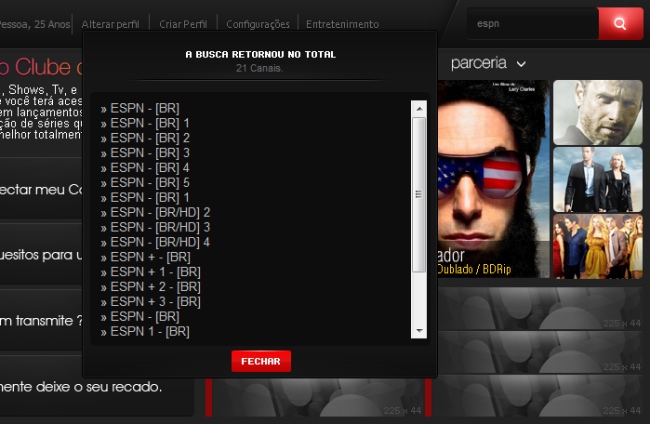Open the bearded man close-up thumbnail
This screenshot has width=650, height=424.
[x=598, y=112]
